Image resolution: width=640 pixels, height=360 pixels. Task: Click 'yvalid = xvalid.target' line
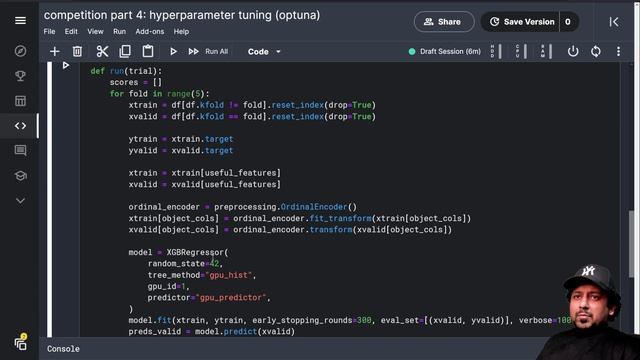(x=180, y=151)
